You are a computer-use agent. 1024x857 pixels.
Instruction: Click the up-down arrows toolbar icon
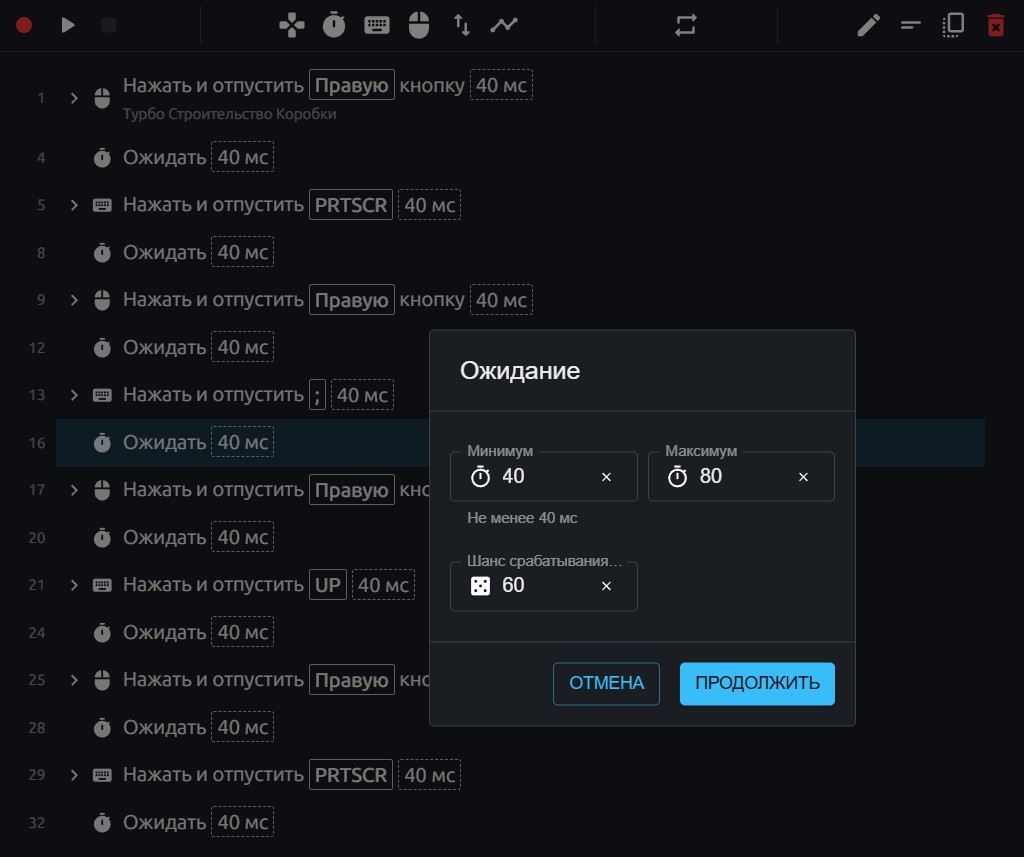[x=462, y=25]
